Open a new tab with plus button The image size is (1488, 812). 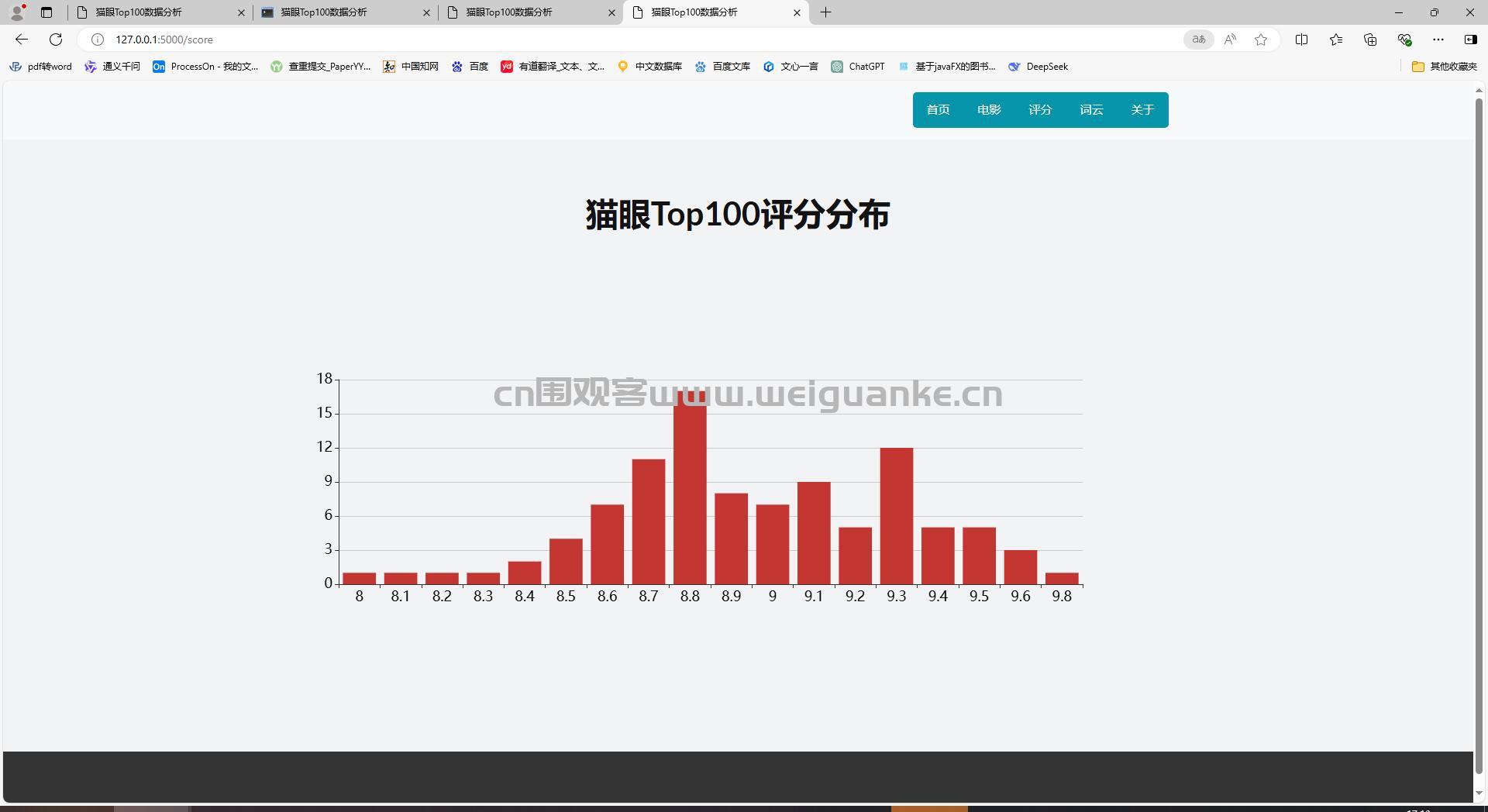[826, 12]
